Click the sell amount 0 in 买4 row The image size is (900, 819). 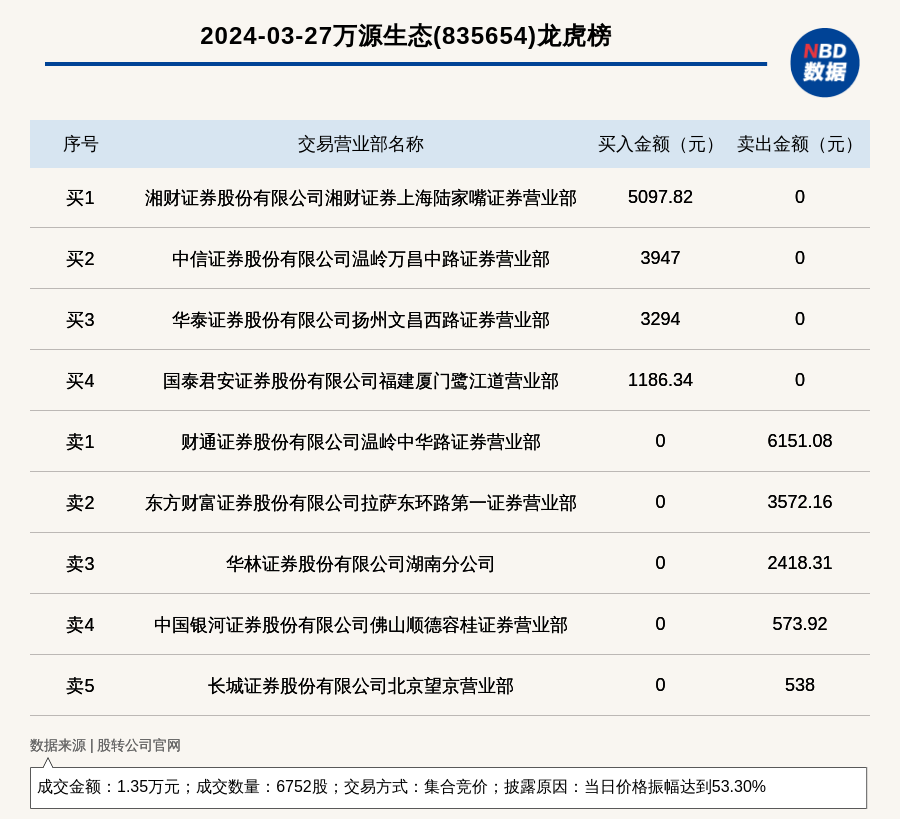coord(800,380)
